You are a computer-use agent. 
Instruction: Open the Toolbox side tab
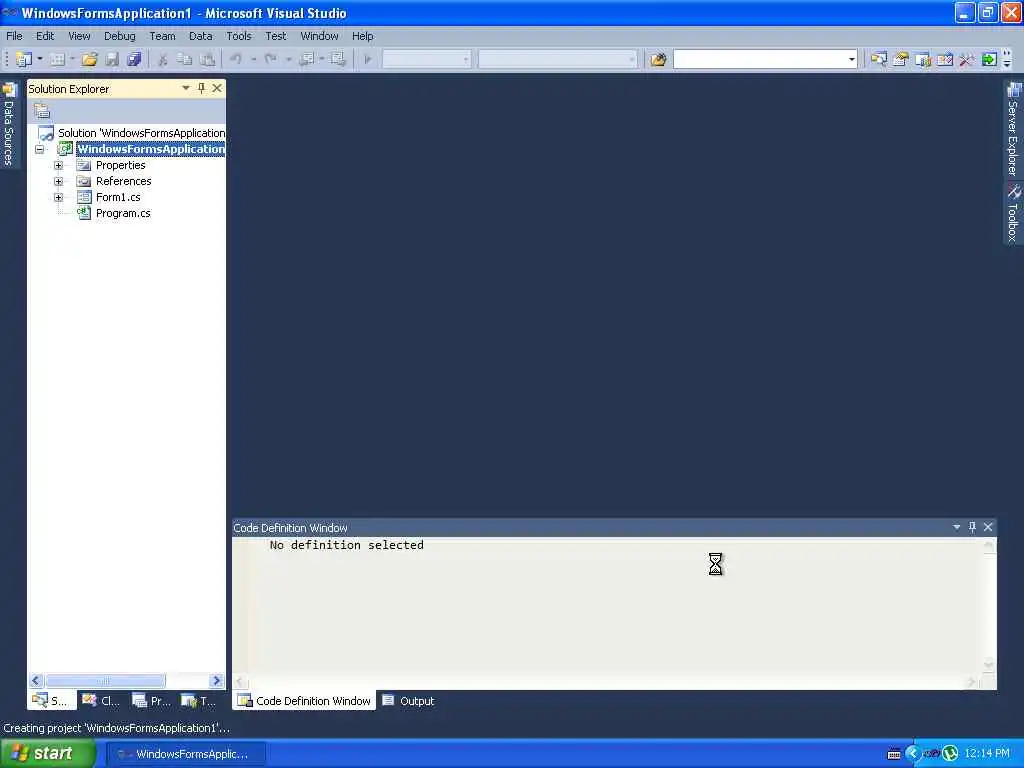(1013, 214)
